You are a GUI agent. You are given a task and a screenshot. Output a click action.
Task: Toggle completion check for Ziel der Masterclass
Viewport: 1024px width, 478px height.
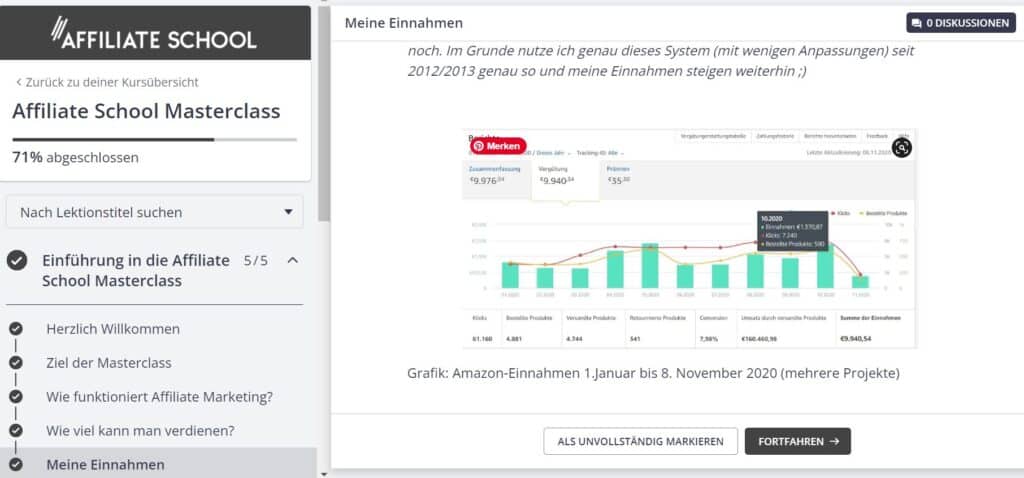15,363
